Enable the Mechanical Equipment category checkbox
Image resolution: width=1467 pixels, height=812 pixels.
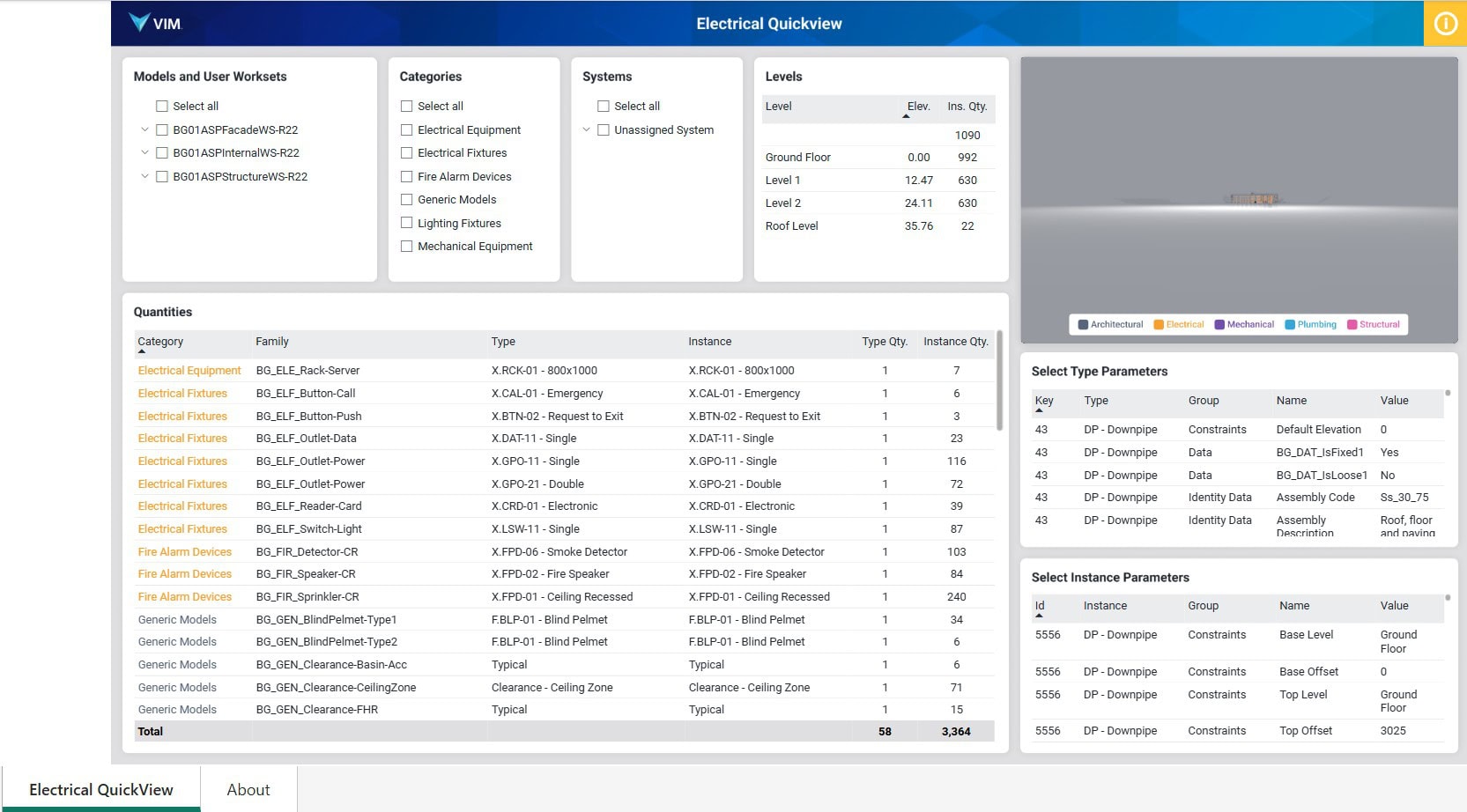407,246
